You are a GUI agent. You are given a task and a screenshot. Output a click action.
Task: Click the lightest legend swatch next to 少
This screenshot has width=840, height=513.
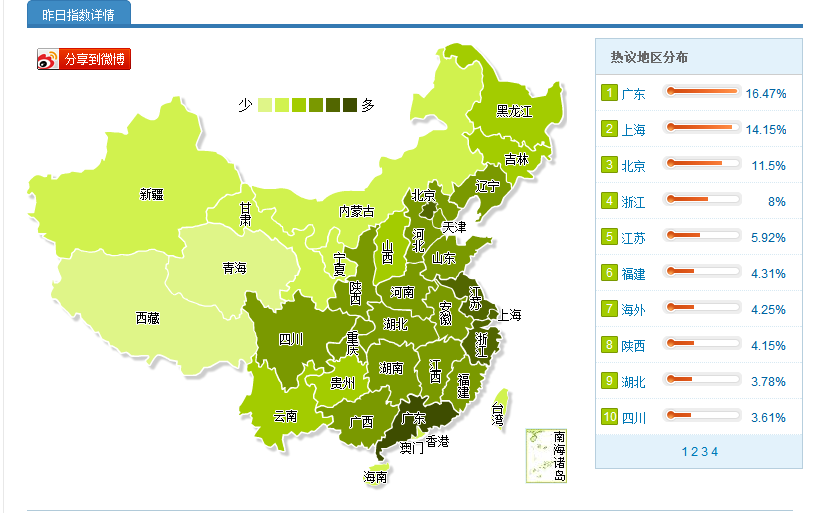pyautogui.click(x=264, y=105)
